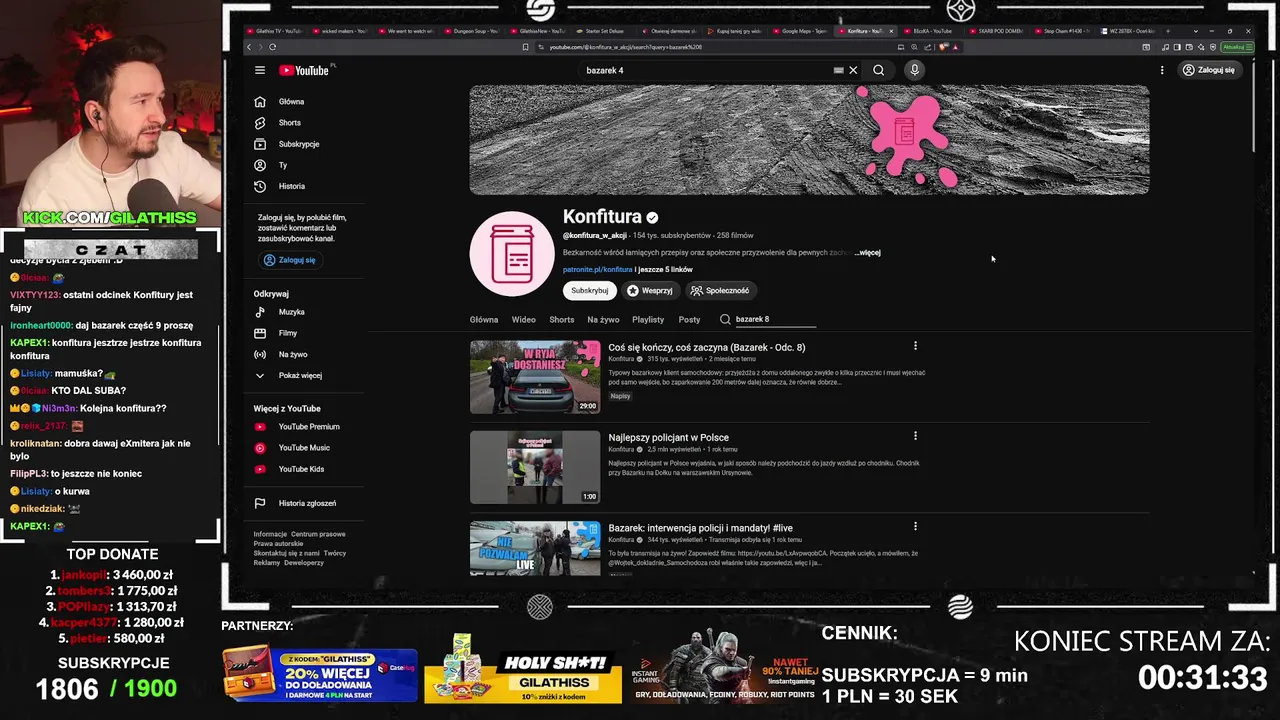The height and width of the screenshot is (720, 1280).
Task: Click the browser back arrow
Action: pos(249,47)
